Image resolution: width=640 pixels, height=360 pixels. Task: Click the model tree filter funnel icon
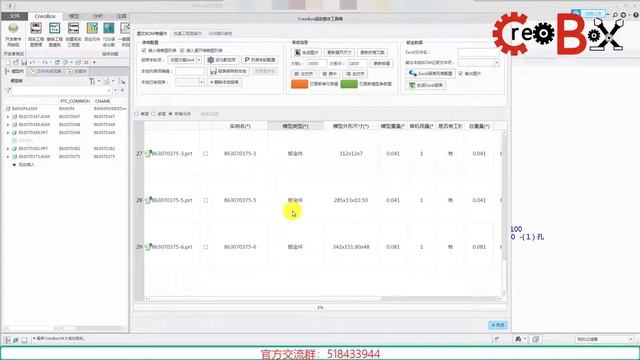9,90
